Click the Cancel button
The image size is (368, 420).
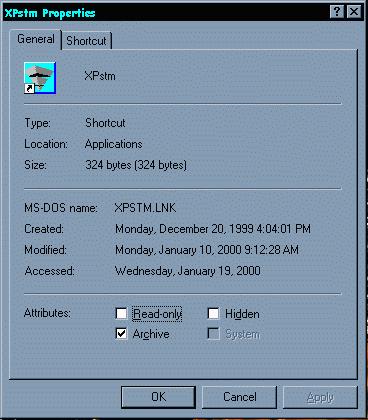tap(240, 397)
